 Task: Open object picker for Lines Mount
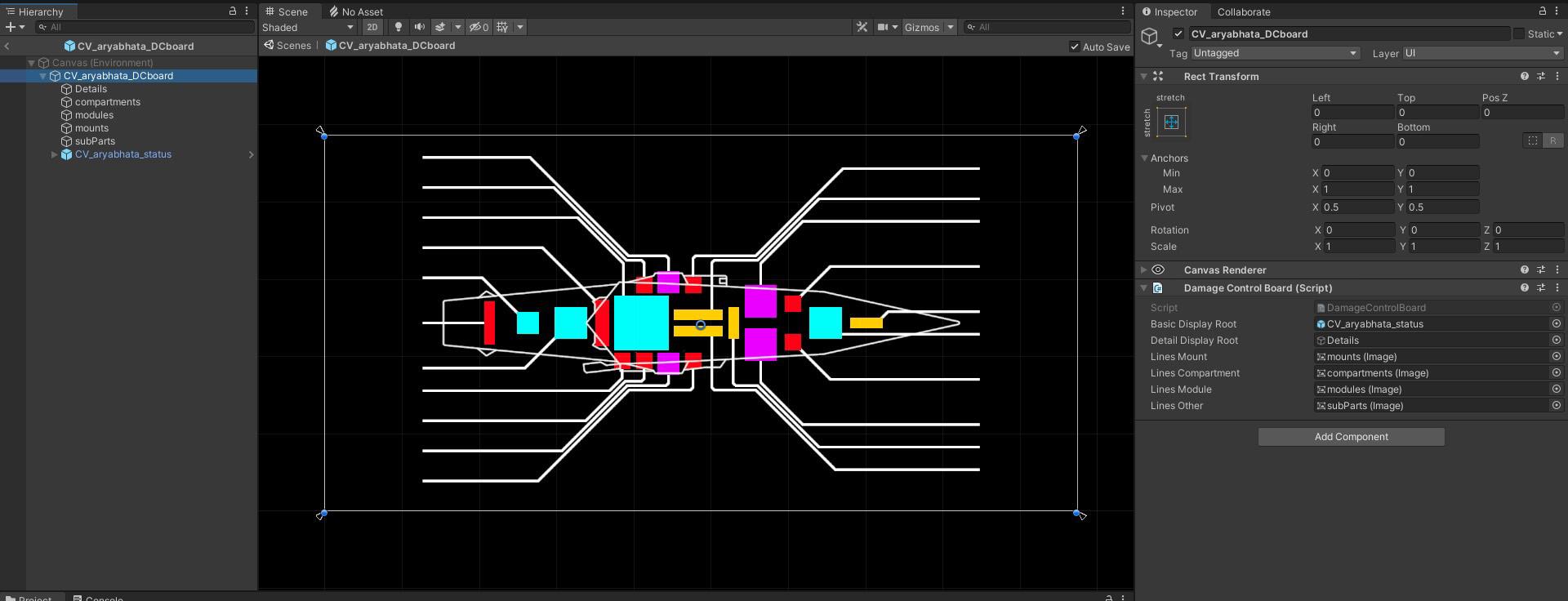click(x=1556, y=356)
